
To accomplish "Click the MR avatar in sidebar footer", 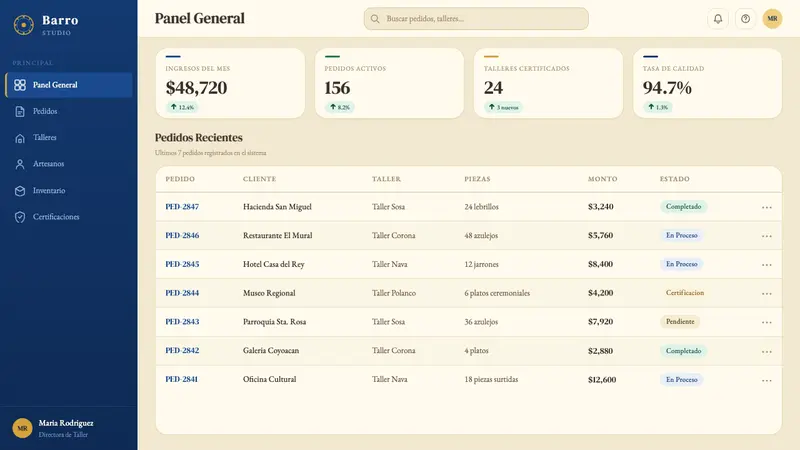I will click(x=22, y=428).
